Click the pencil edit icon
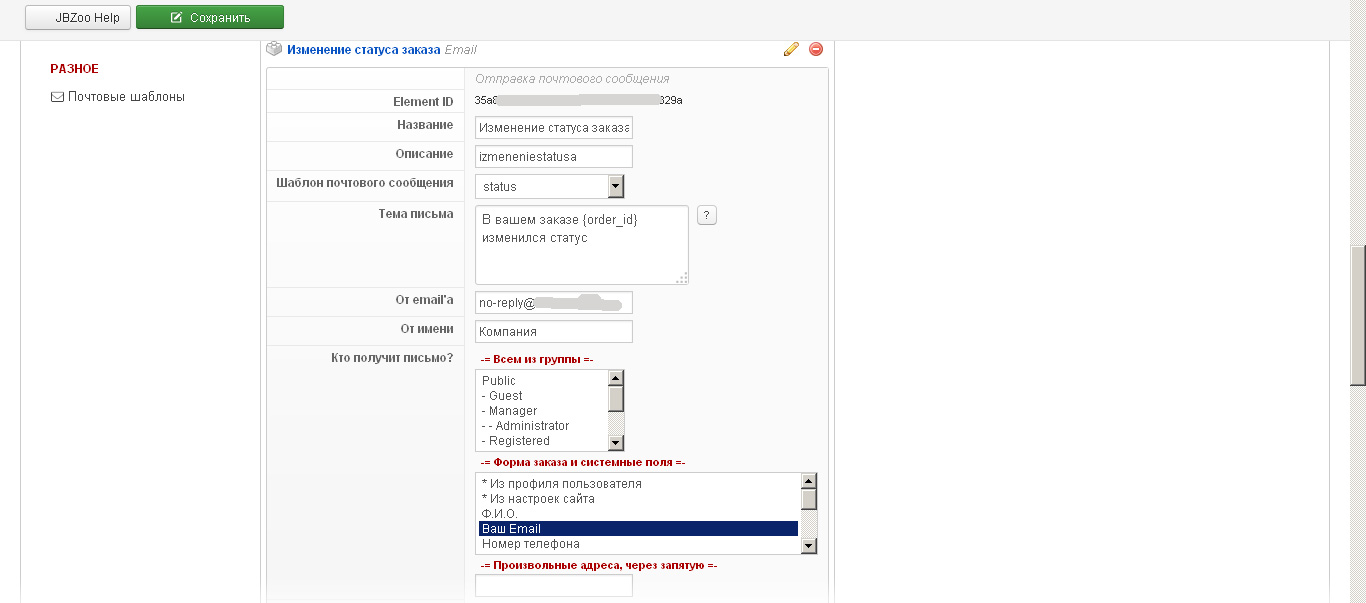Image resolution: width=1366 pixels, height=603 pixels. point(791,49)
